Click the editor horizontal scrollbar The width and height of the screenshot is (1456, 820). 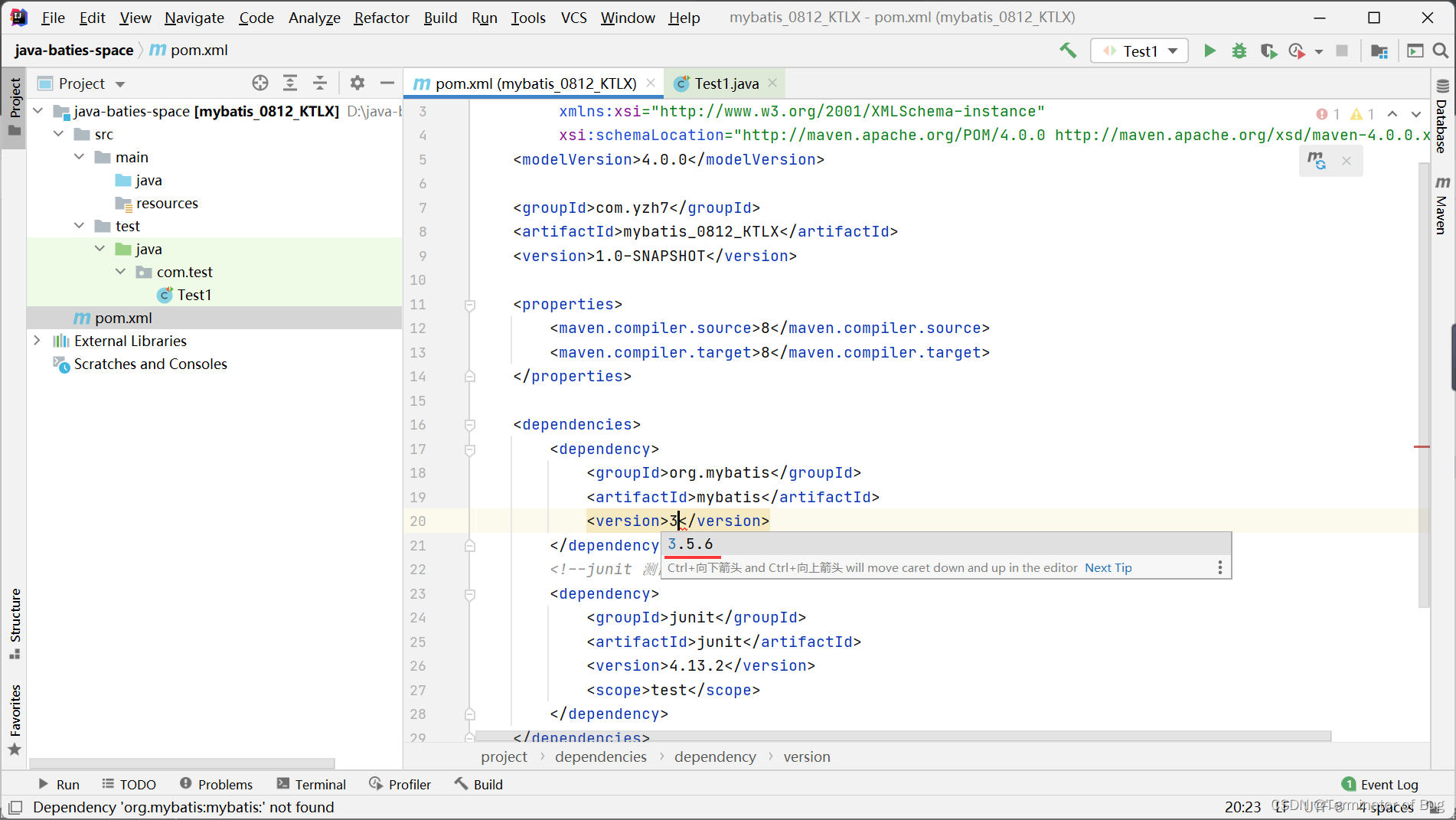tap(903, 736)
